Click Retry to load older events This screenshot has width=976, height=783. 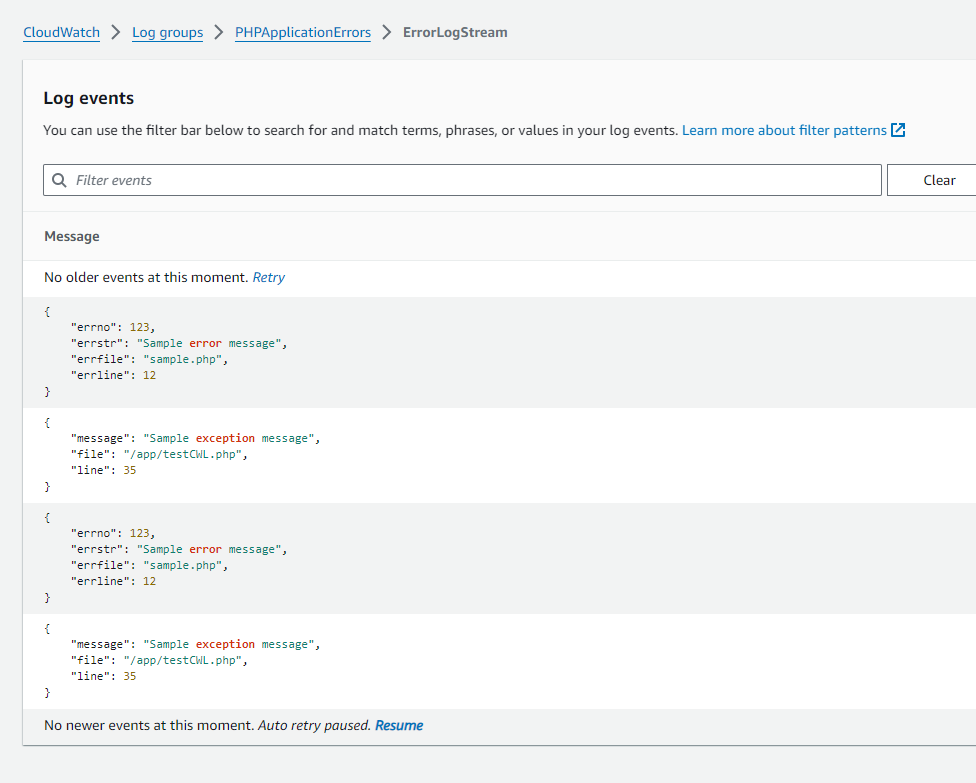[268, 277]
